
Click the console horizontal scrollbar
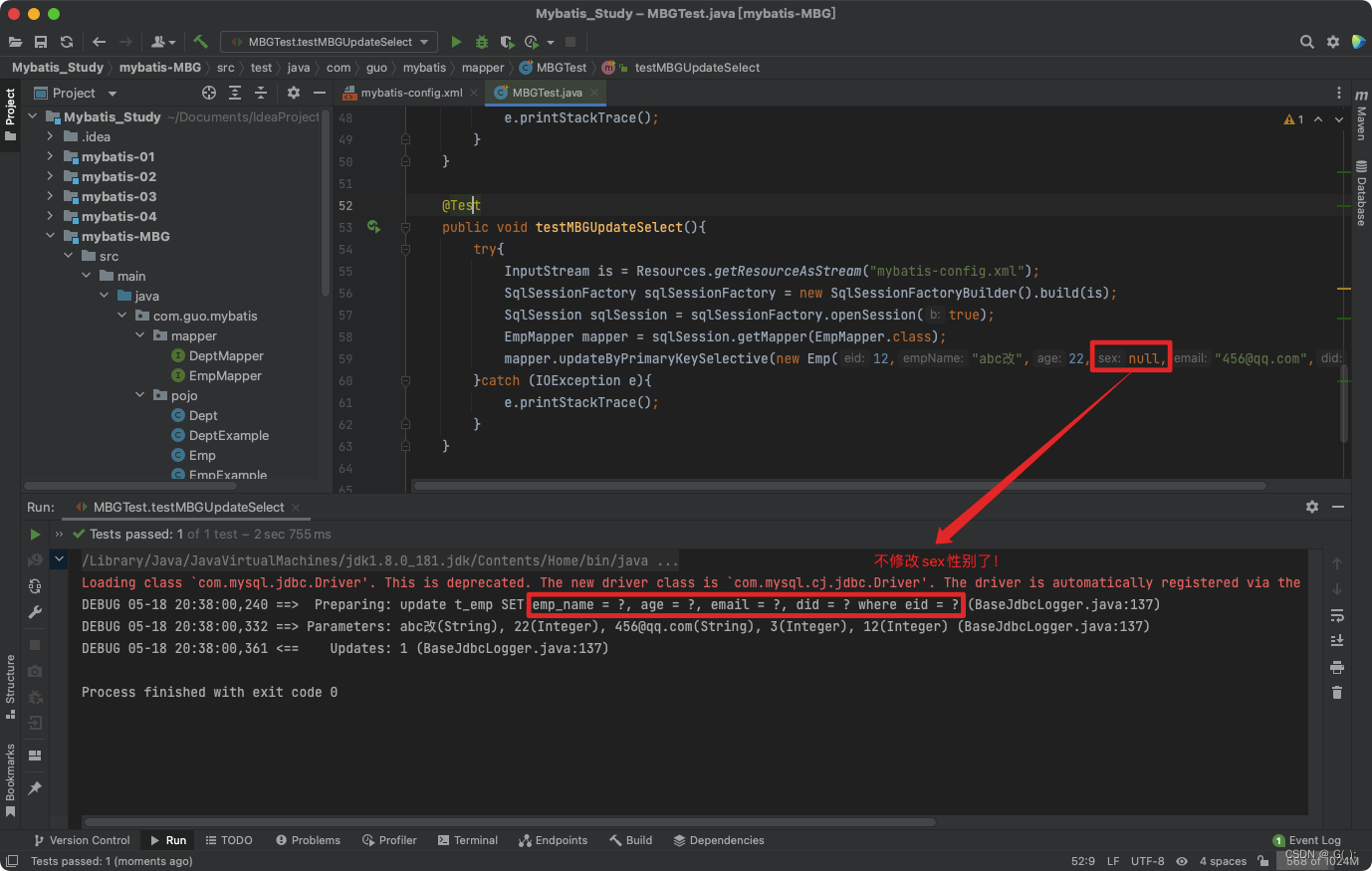[510, 822]
